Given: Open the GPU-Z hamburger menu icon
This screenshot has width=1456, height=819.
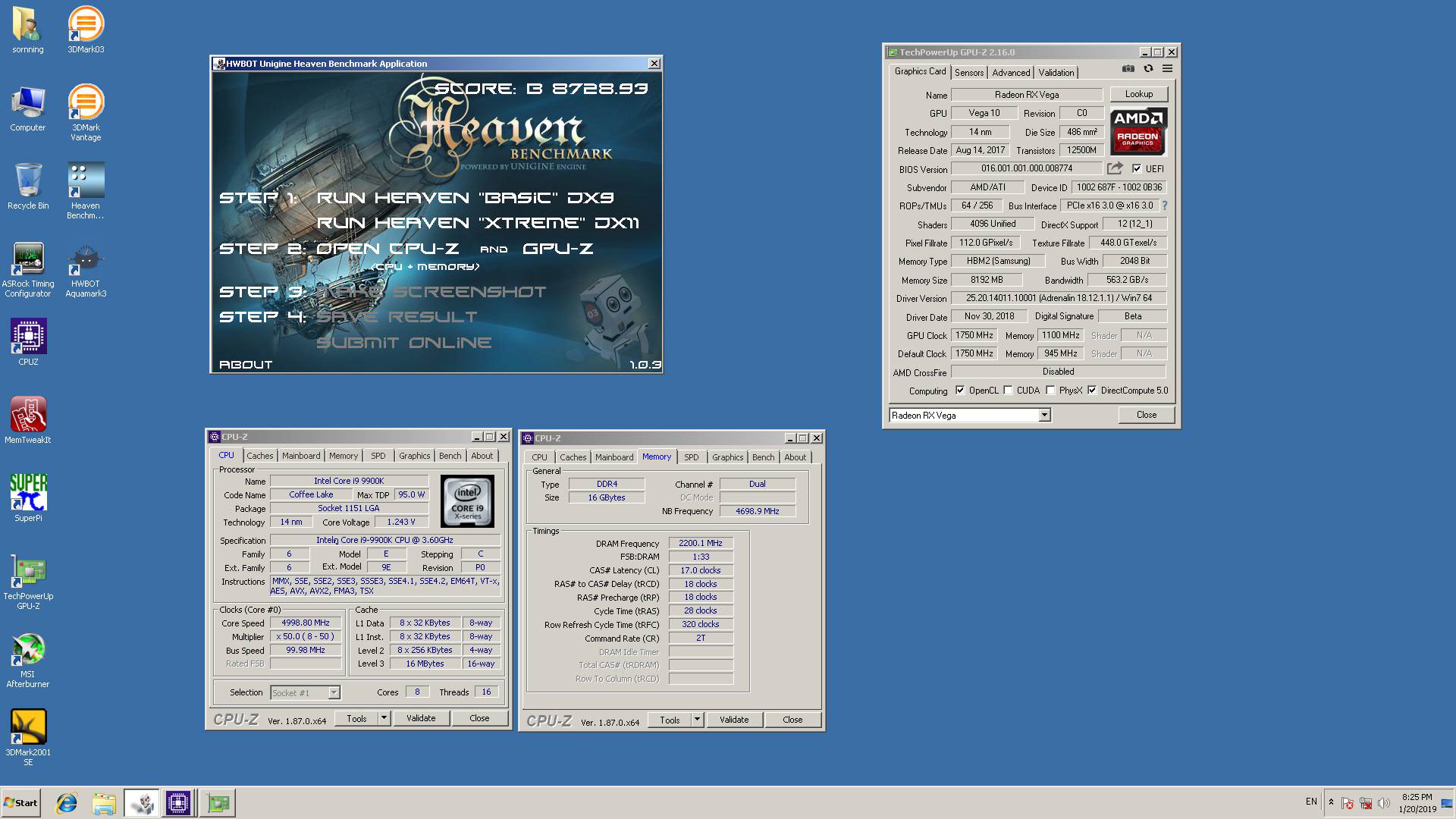Looking at the screenshot, I should [x=1167, y=68].
